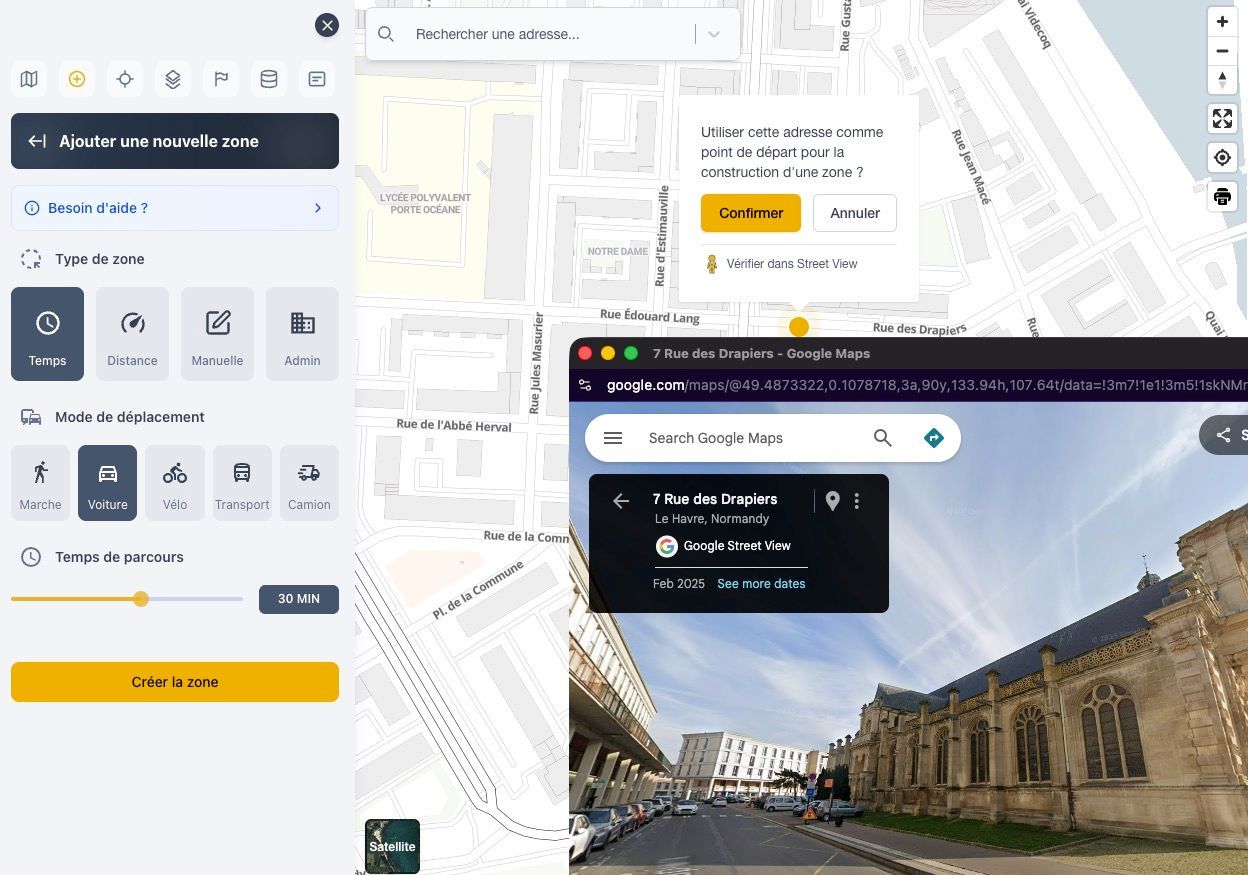Select Camion travel mode
1248x875 pixels.
click(309, 483)
